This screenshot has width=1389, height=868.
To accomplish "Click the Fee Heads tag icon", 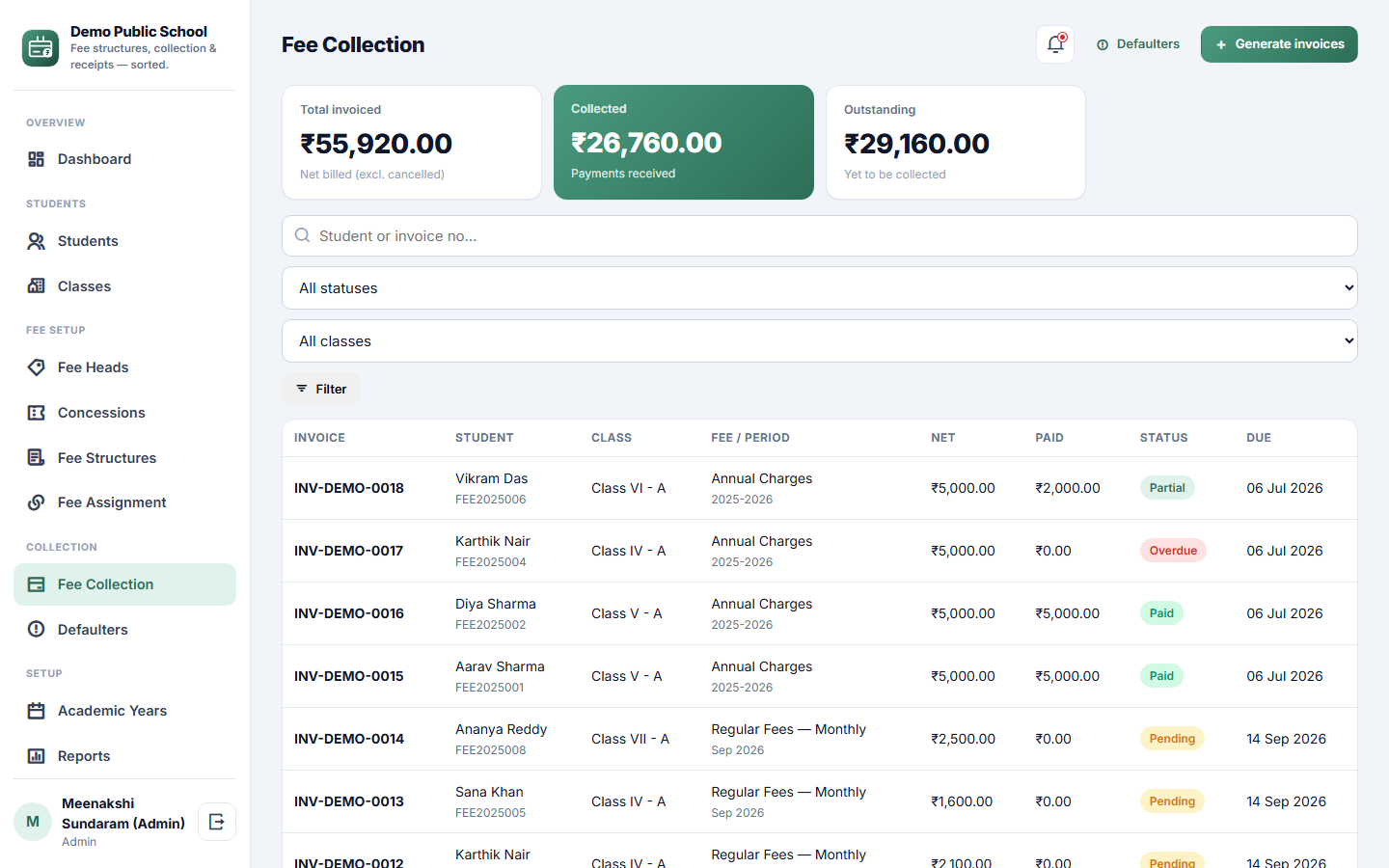I will tap(37, 367).
